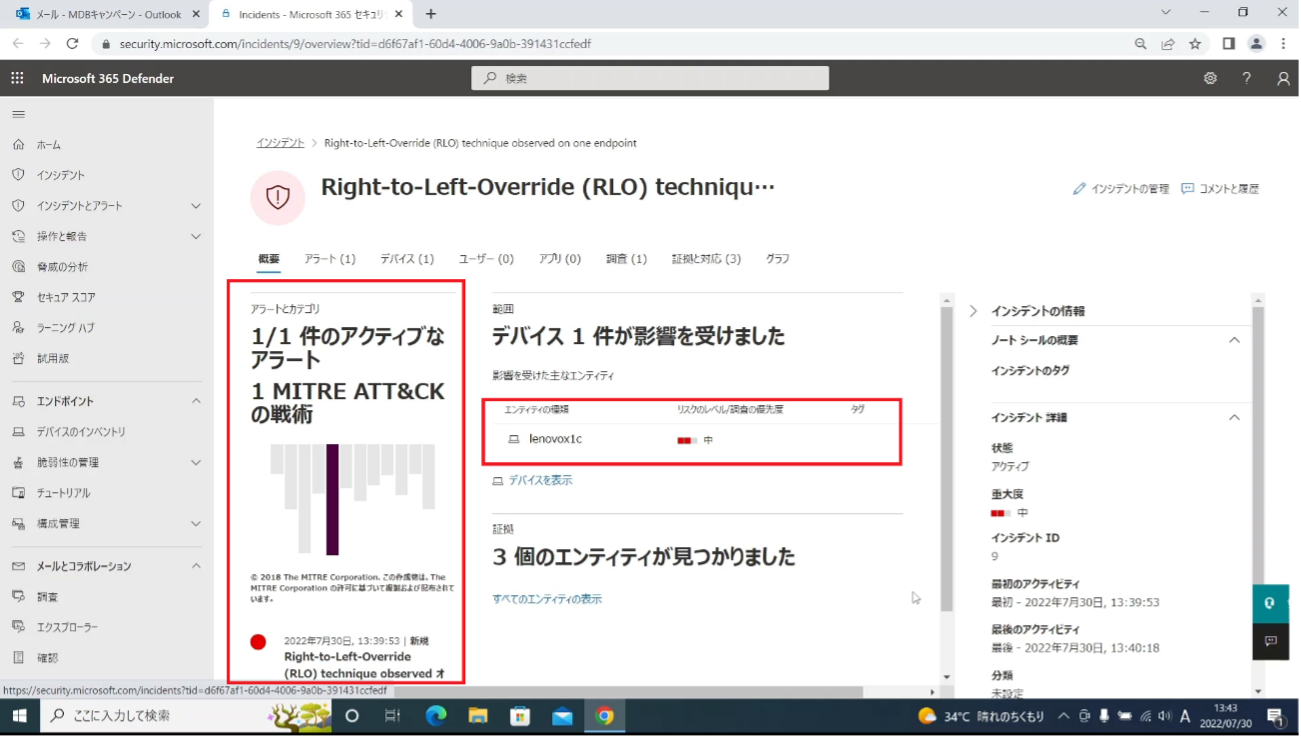This screenshot has width=1301, height=739.
Task: Click すべてのエンティティの表示 link
Action: 547,599
